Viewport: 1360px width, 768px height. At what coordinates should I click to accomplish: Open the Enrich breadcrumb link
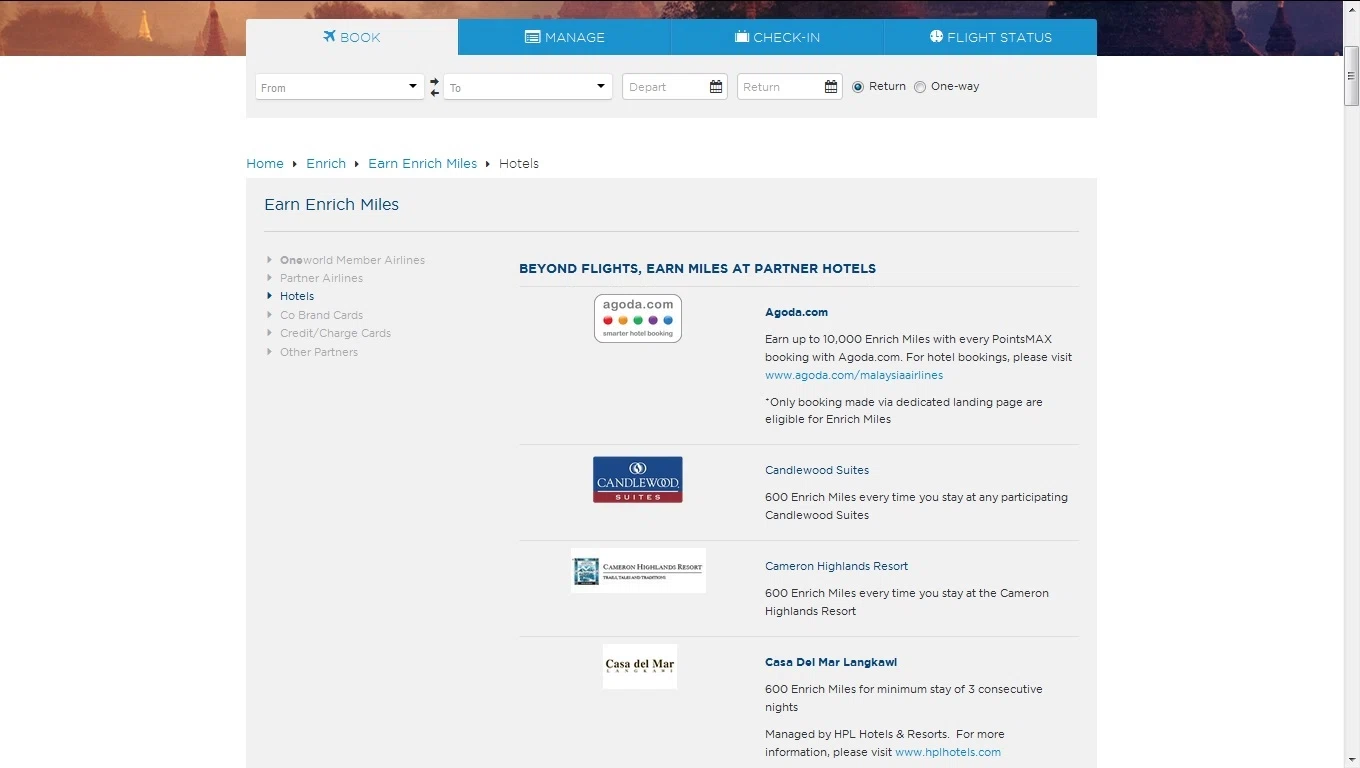click(326, 163)
